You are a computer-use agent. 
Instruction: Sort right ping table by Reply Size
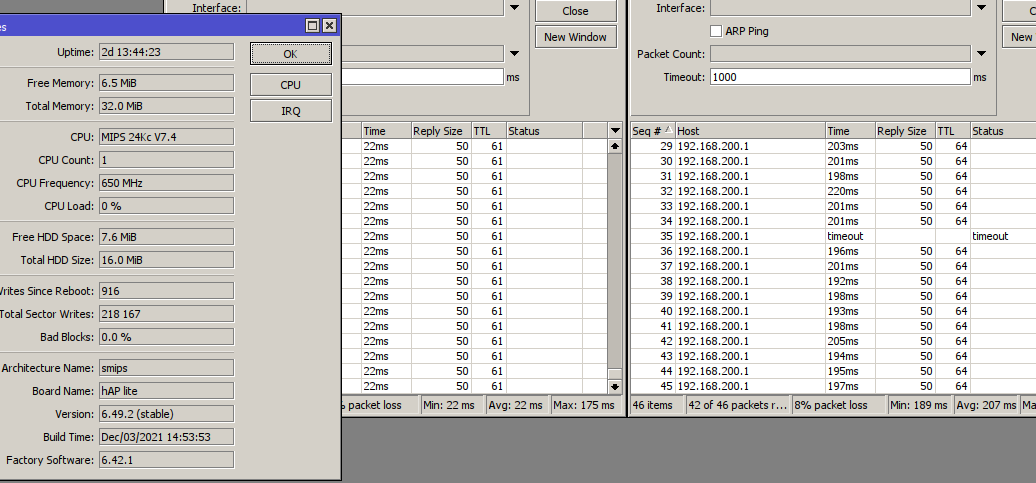coord(905,131)
